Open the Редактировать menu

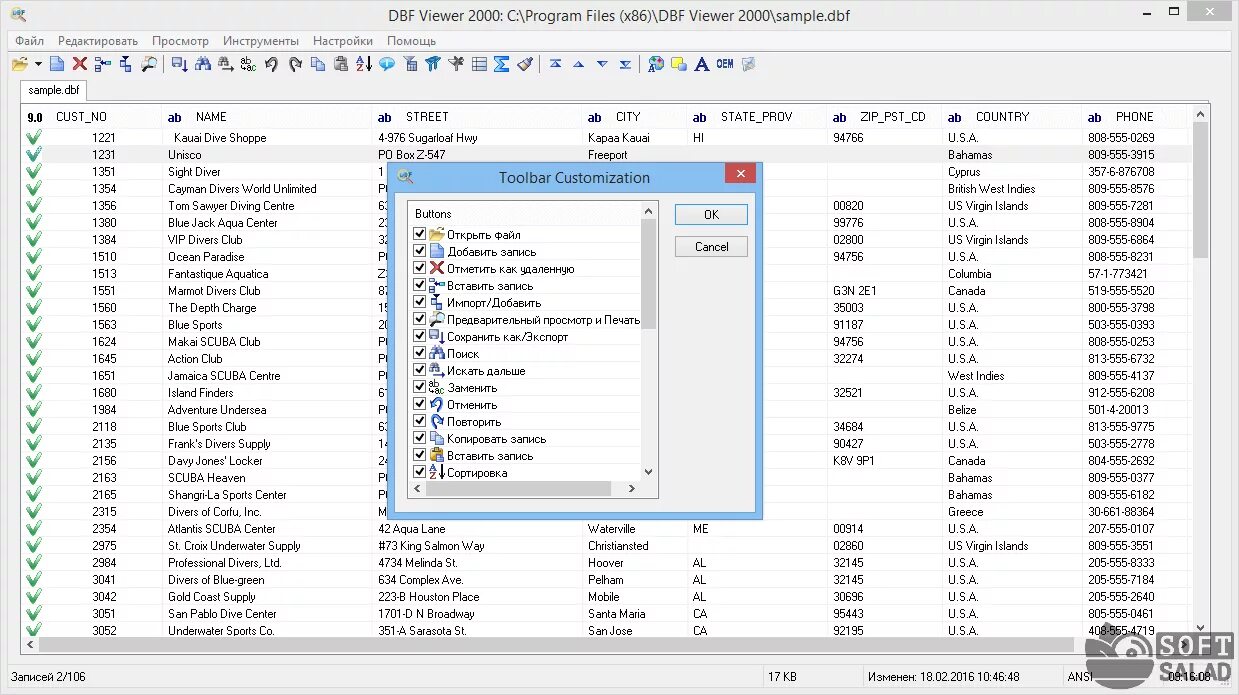tap(98, 41)
